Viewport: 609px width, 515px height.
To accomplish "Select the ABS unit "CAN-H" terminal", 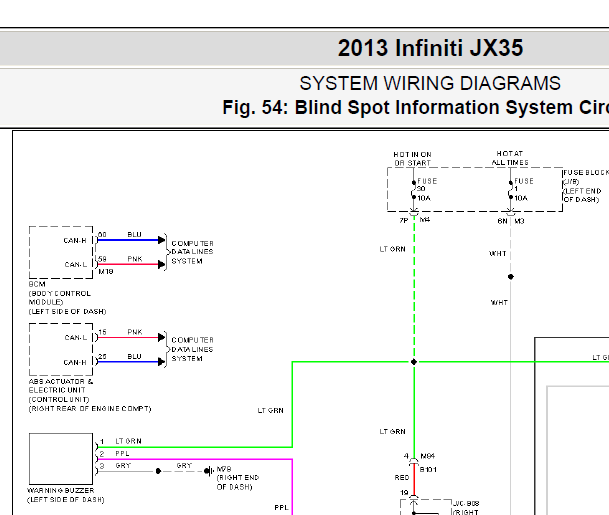I will 75,362.
